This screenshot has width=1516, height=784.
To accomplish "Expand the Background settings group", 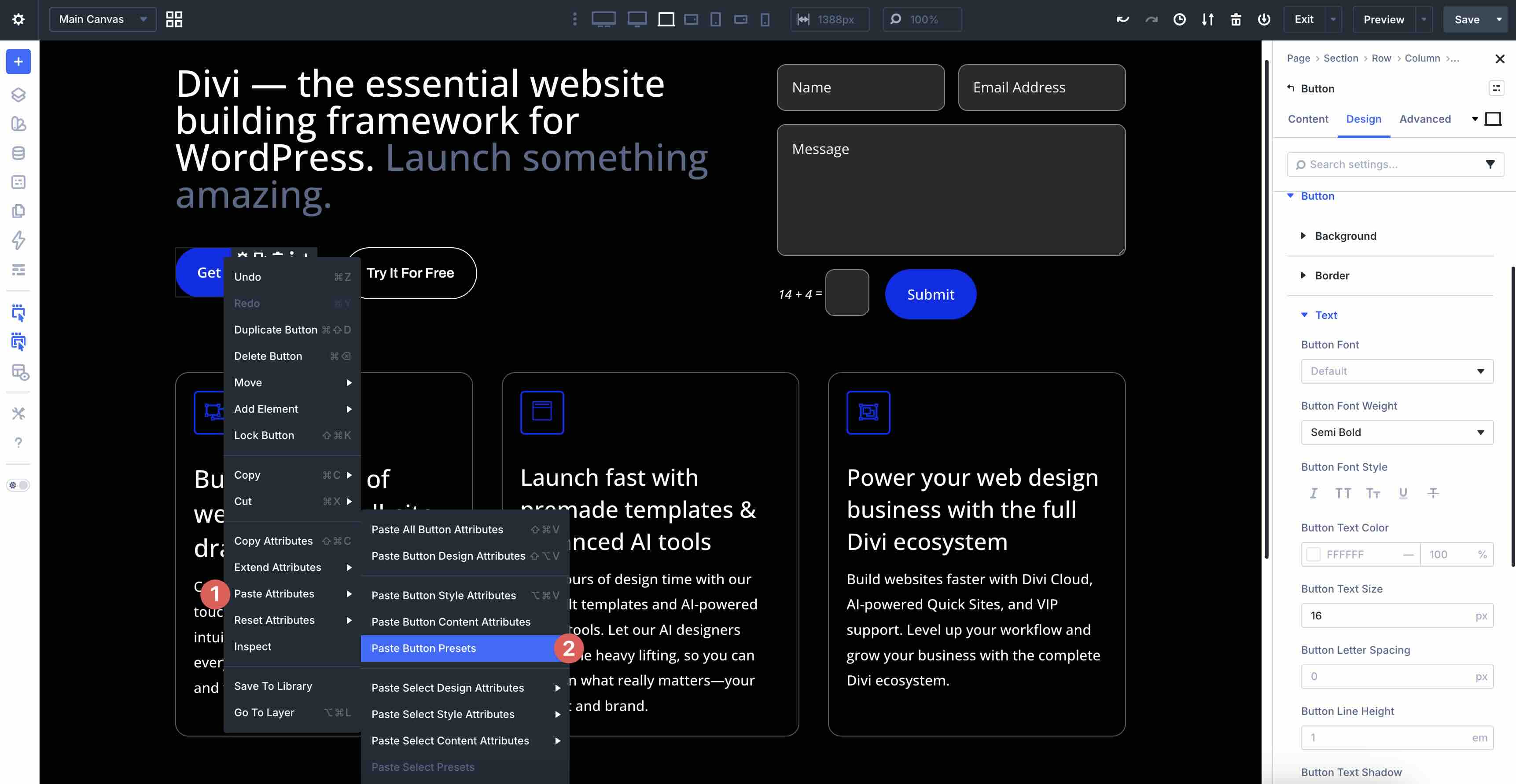I will 1345,236.
